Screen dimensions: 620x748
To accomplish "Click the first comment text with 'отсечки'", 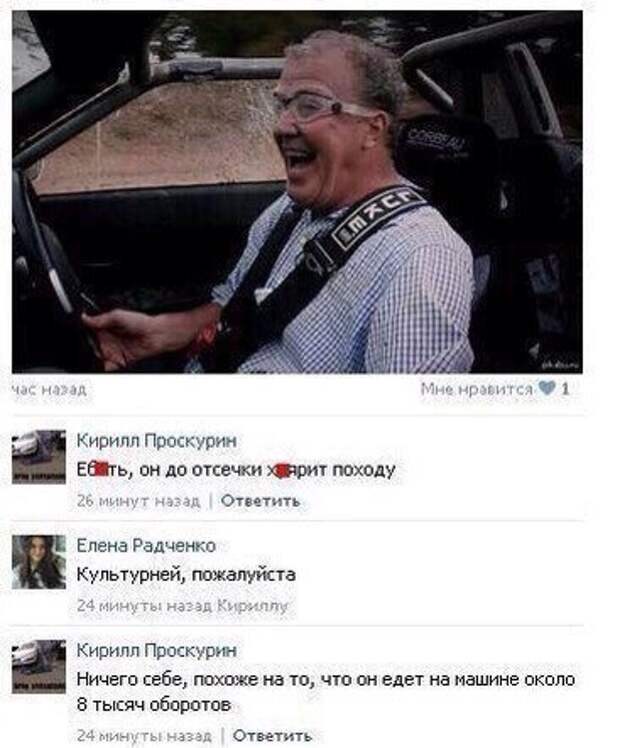I will (x=236, y=470).
